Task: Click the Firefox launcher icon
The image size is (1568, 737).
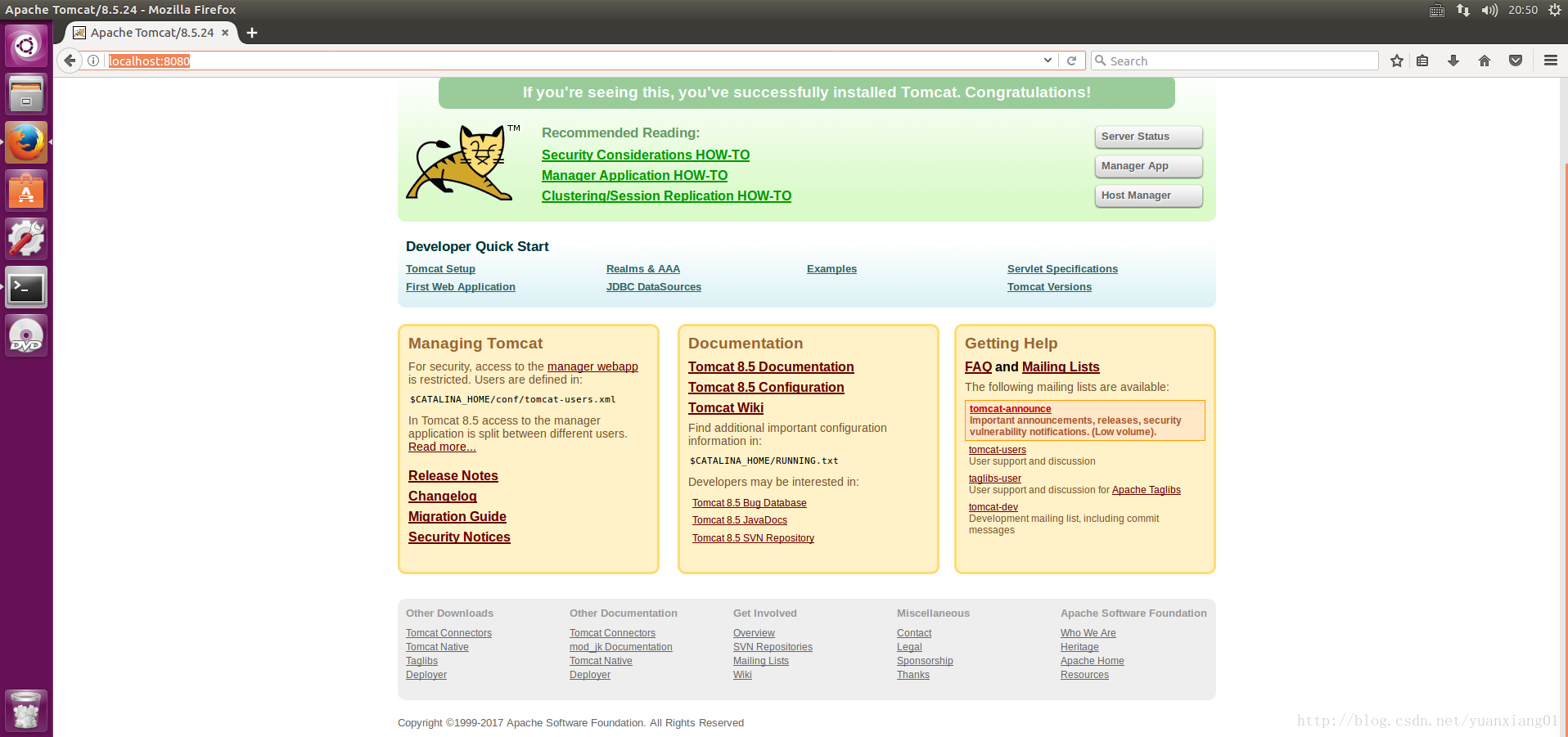Action: (26, 142)
